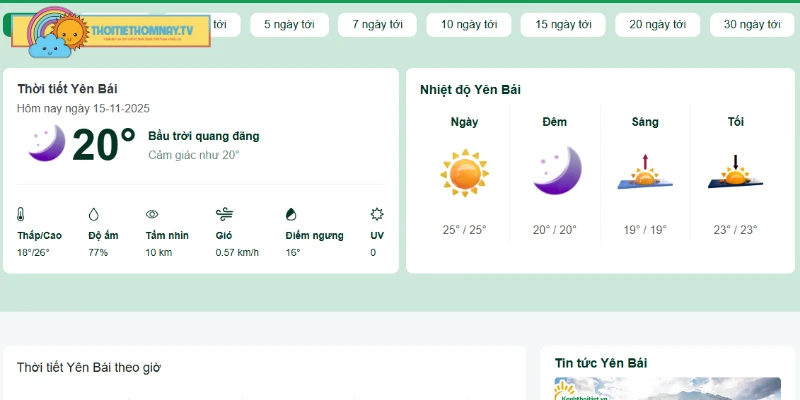Click the Điểm ngưng label

[314, 236]
